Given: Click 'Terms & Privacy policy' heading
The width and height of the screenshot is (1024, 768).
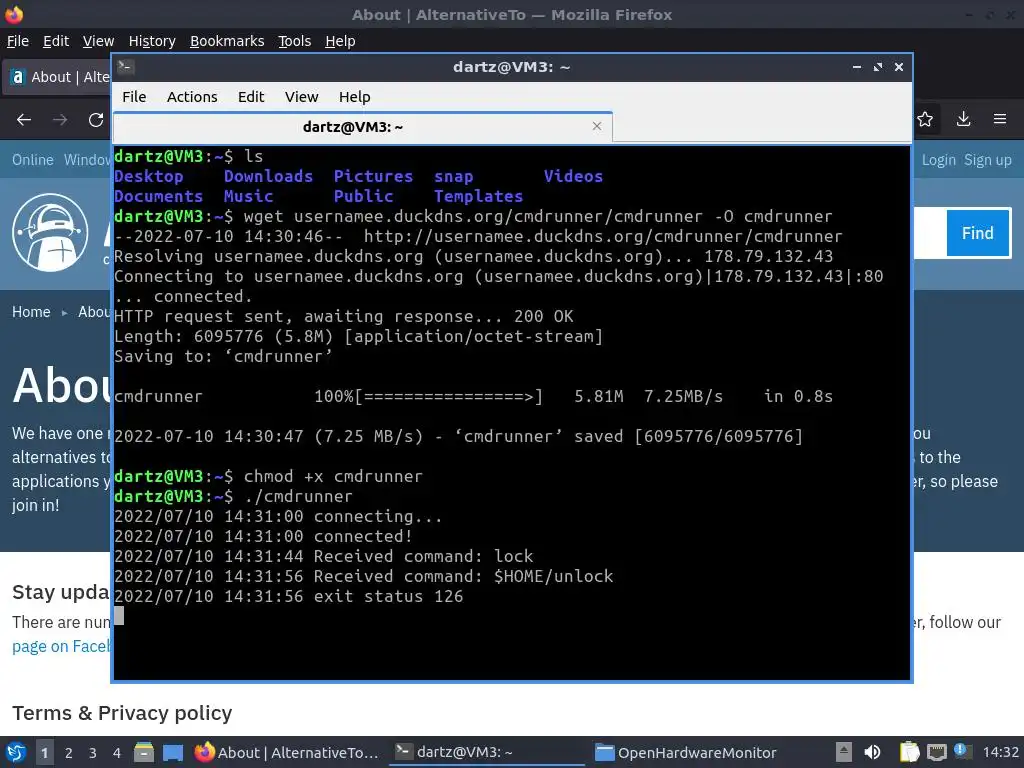Looking at the screenshot, I should tap(122, 713).
